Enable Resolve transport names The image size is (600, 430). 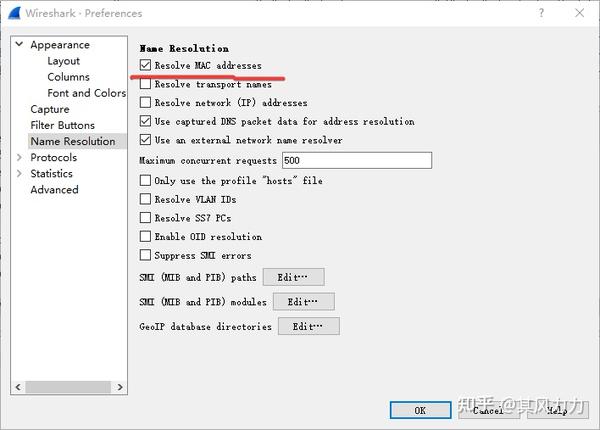[145, 84]
